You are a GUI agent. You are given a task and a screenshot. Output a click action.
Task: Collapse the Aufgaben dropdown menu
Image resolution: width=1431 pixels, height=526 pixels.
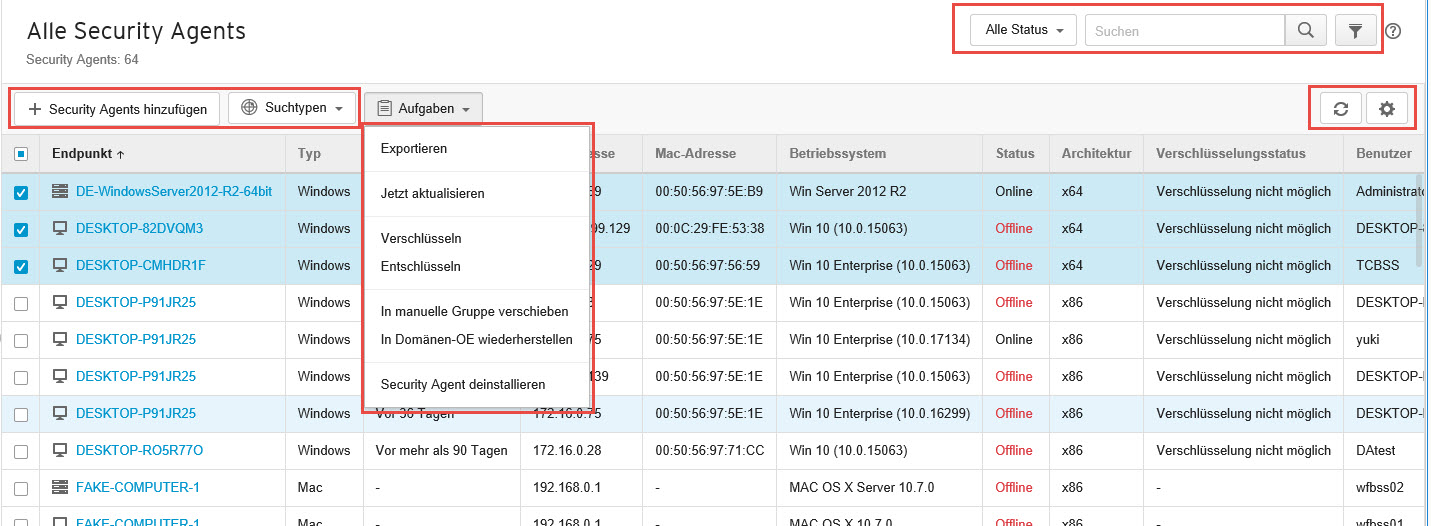pyautogui.click(x=424, y=108)
